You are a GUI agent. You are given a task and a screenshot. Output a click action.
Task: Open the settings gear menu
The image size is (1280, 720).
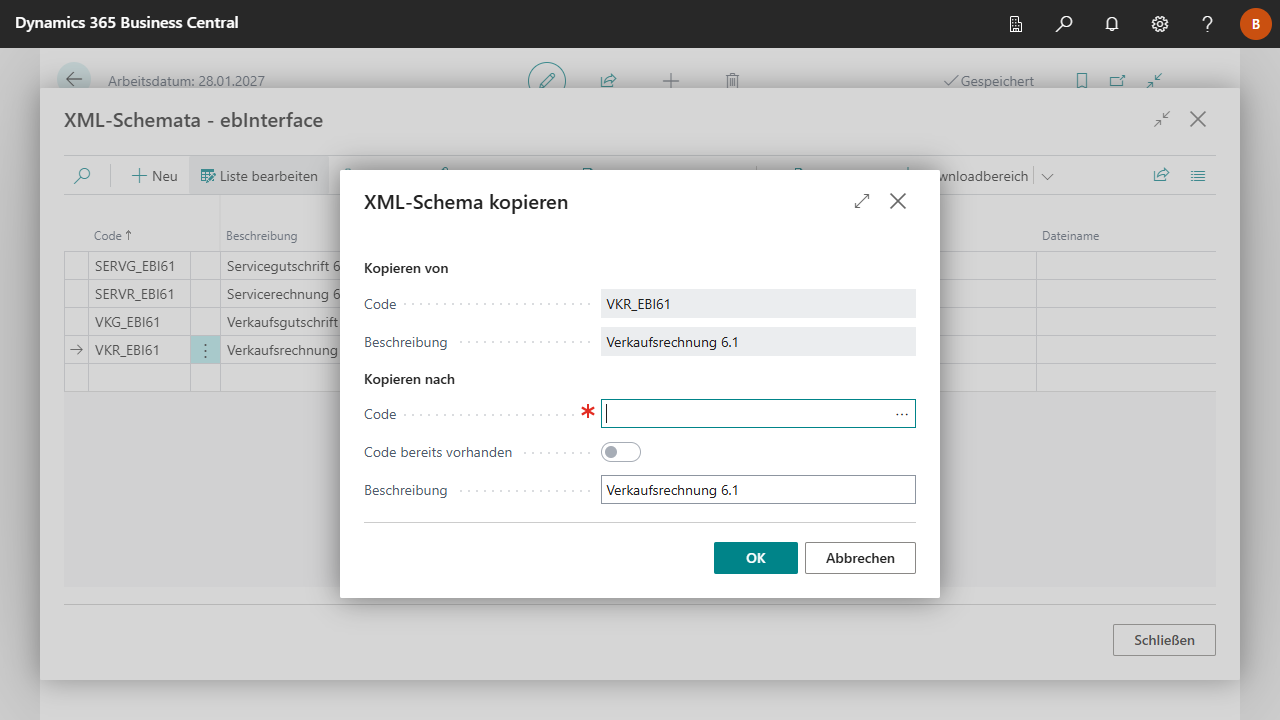[1160, 24]
